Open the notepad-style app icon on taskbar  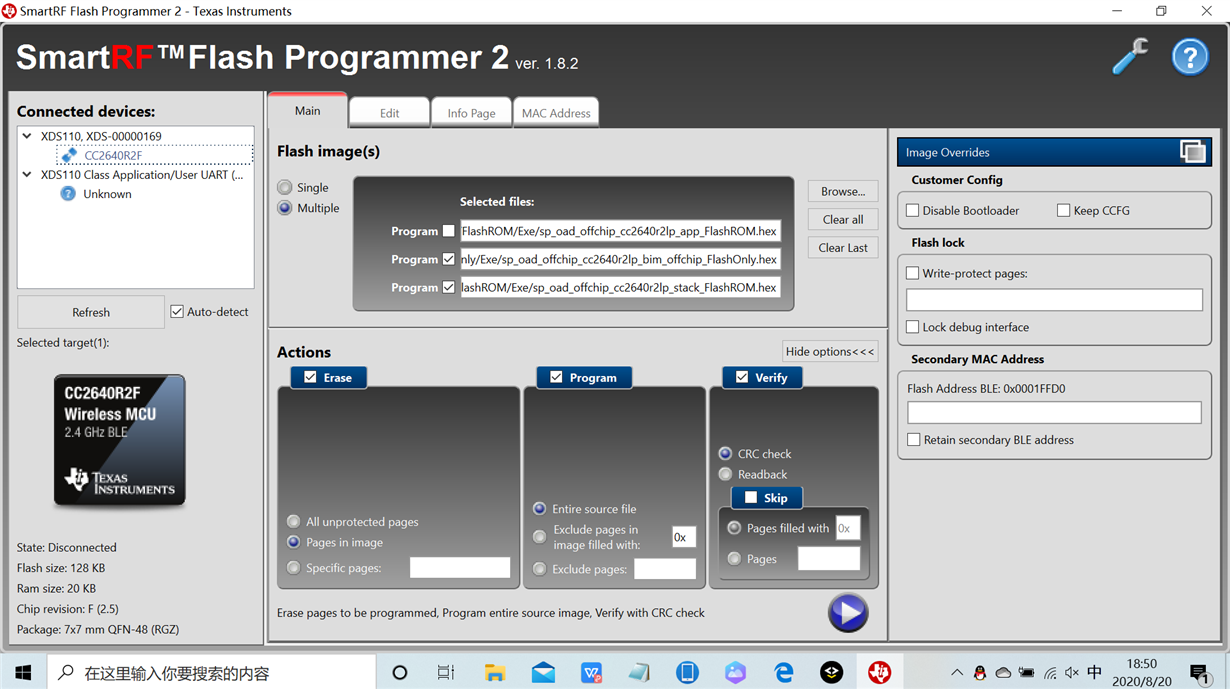(639, 673)
